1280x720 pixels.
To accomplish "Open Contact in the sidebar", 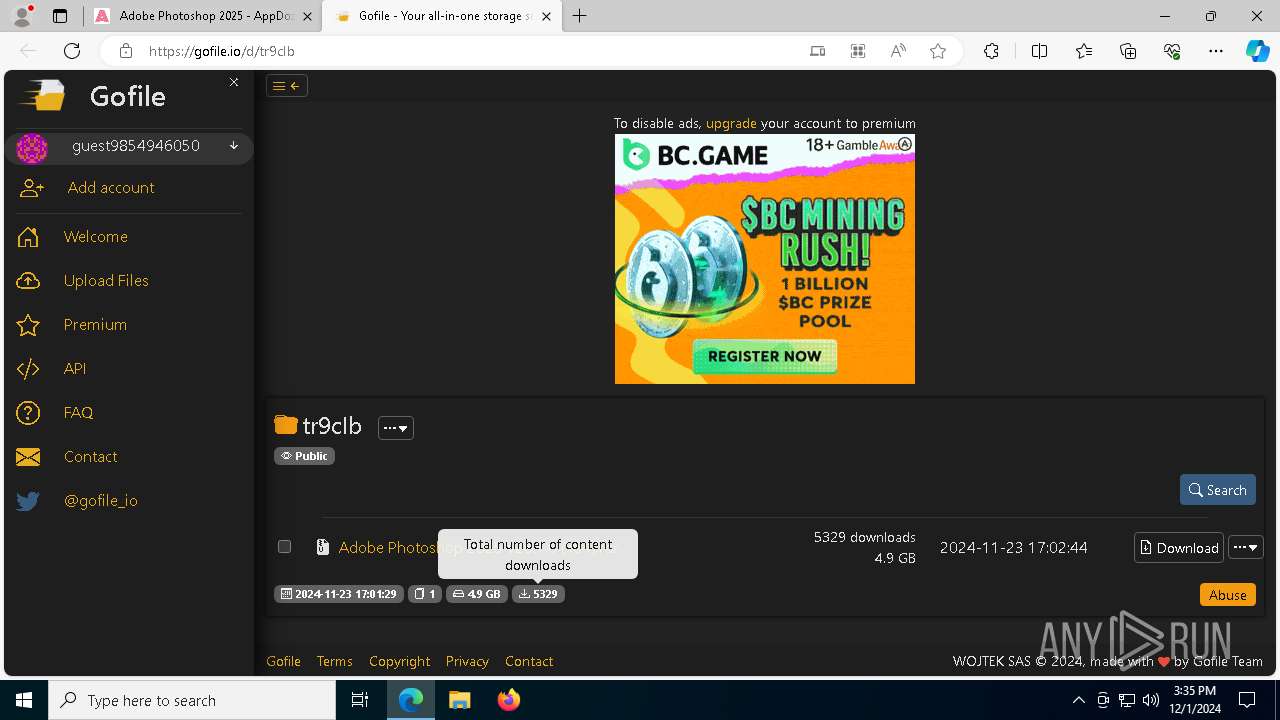I will (90, 457).
